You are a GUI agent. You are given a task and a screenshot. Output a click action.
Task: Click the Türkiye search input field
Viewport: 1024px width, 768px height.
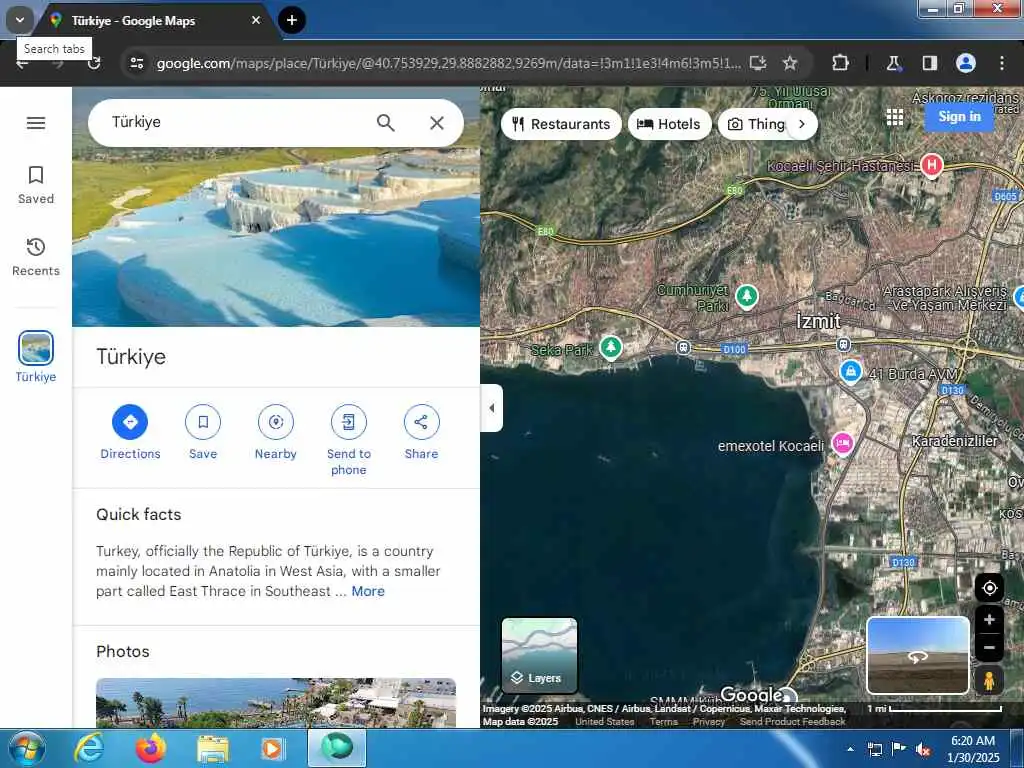235,123
